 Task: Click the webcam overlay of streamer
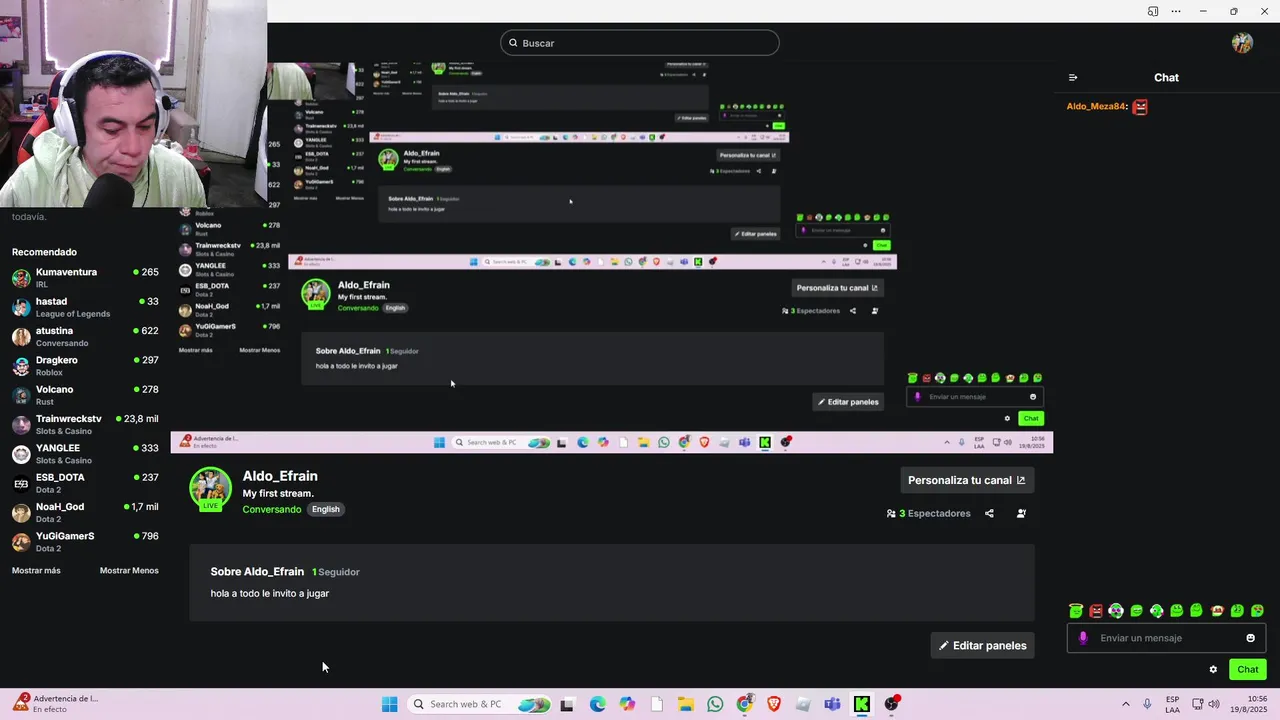[x=133, y=103]
